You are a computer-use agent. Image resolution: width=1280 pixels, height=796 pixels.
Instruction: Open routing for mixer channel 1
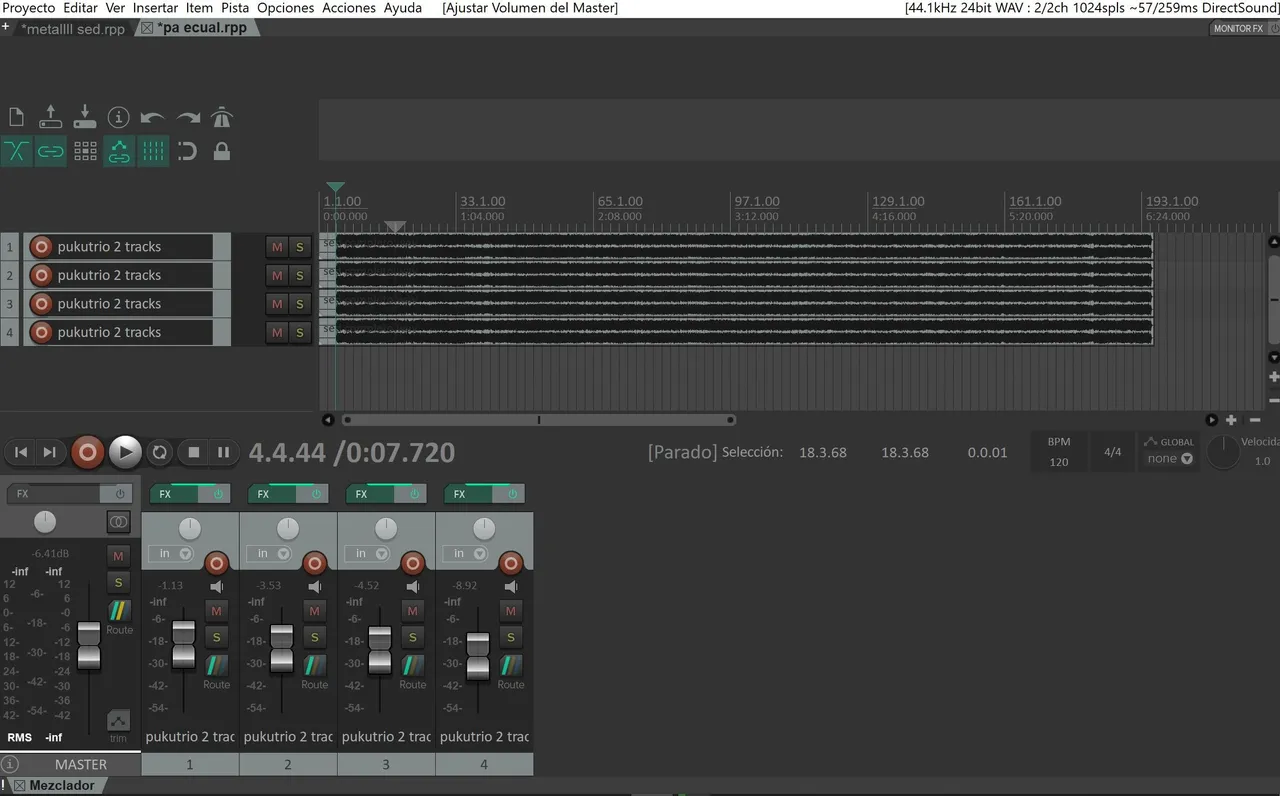[216, 665]
